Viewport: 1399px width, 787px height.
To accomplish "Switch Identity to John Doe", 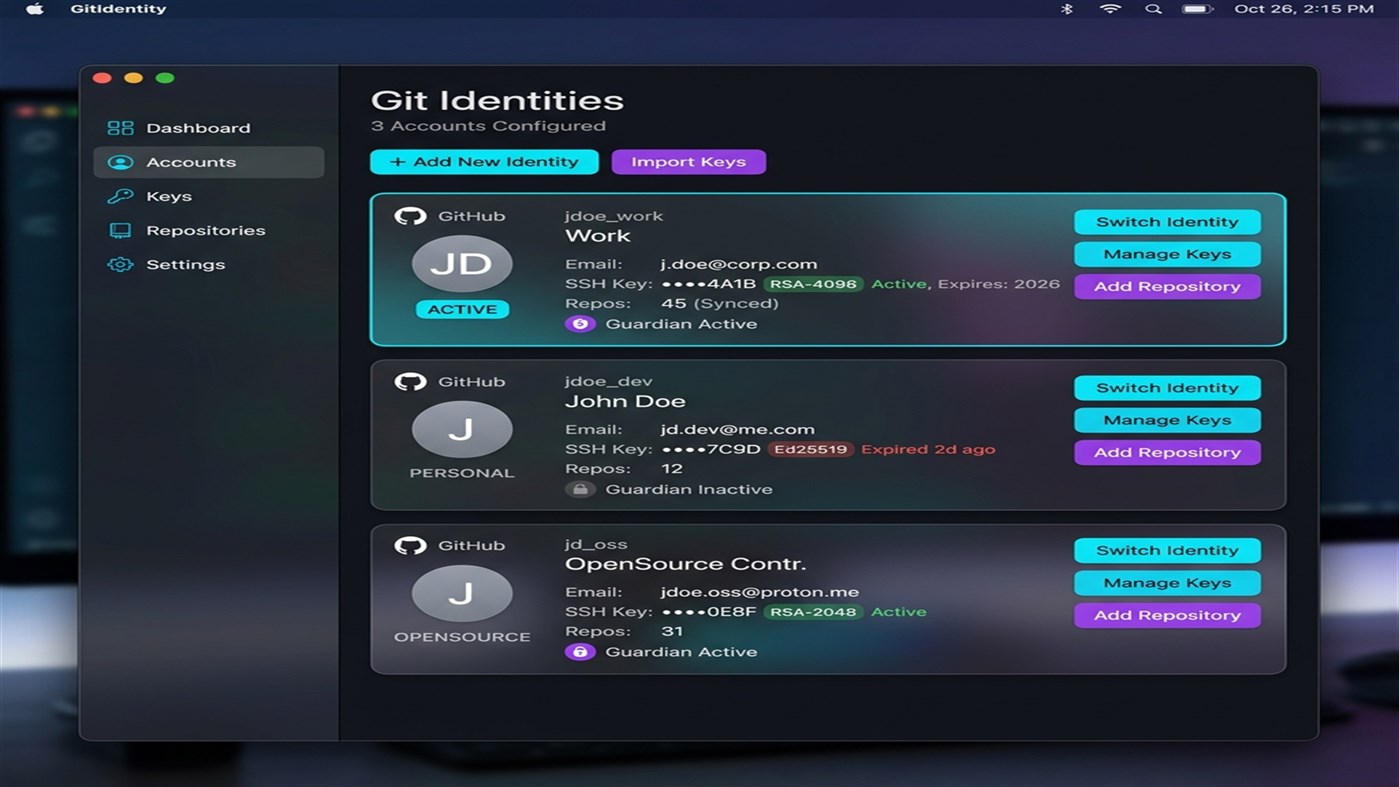I will coord(1167,388).
